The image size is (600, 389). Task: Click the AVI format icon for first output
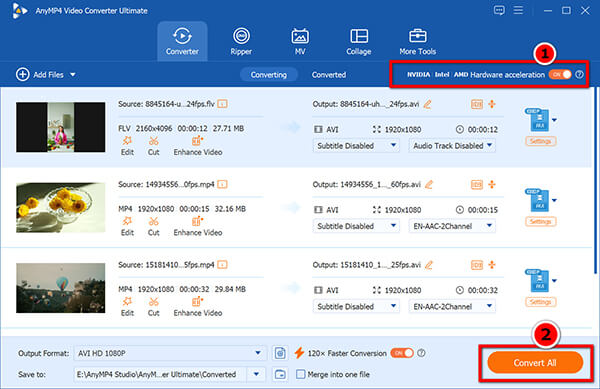tap(539, 120)
